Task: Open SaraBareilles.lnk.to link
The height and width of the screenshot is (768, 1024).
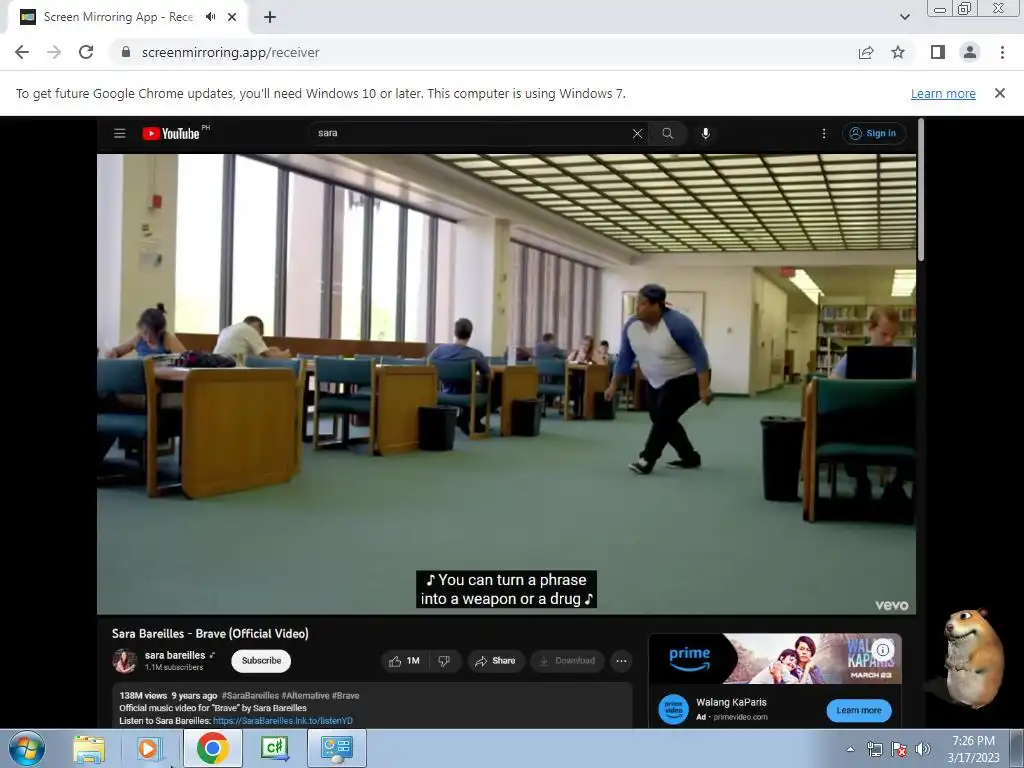Action: click(x=283, y=721)
